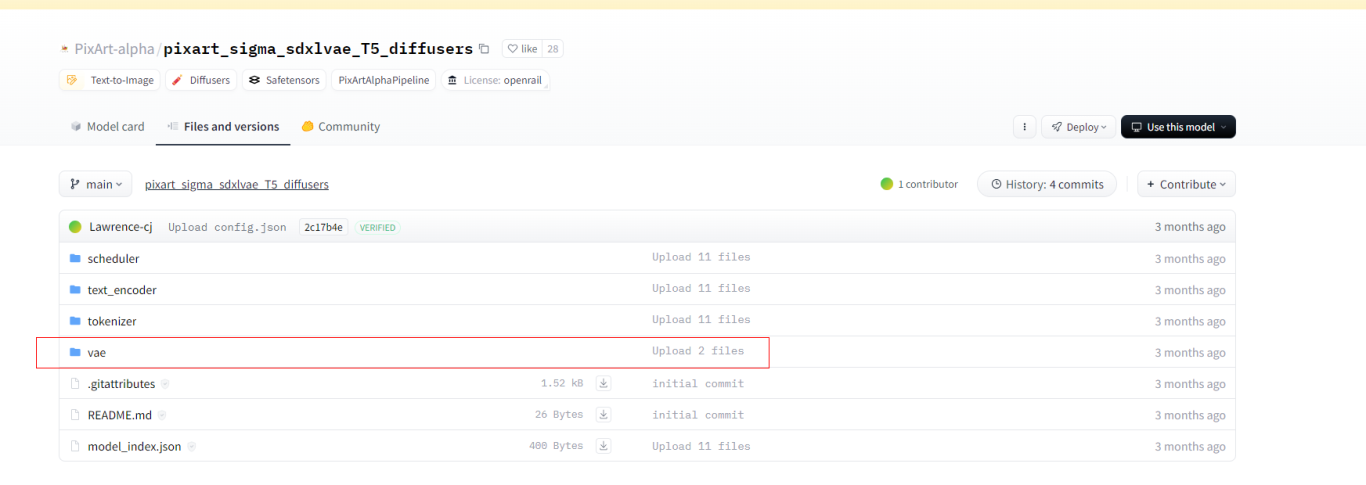This screenshot has width=1366, height=485.
Task: Open pixart_sigma_sdxlvae_T5_diffusers title link
Action: [318, 49]
